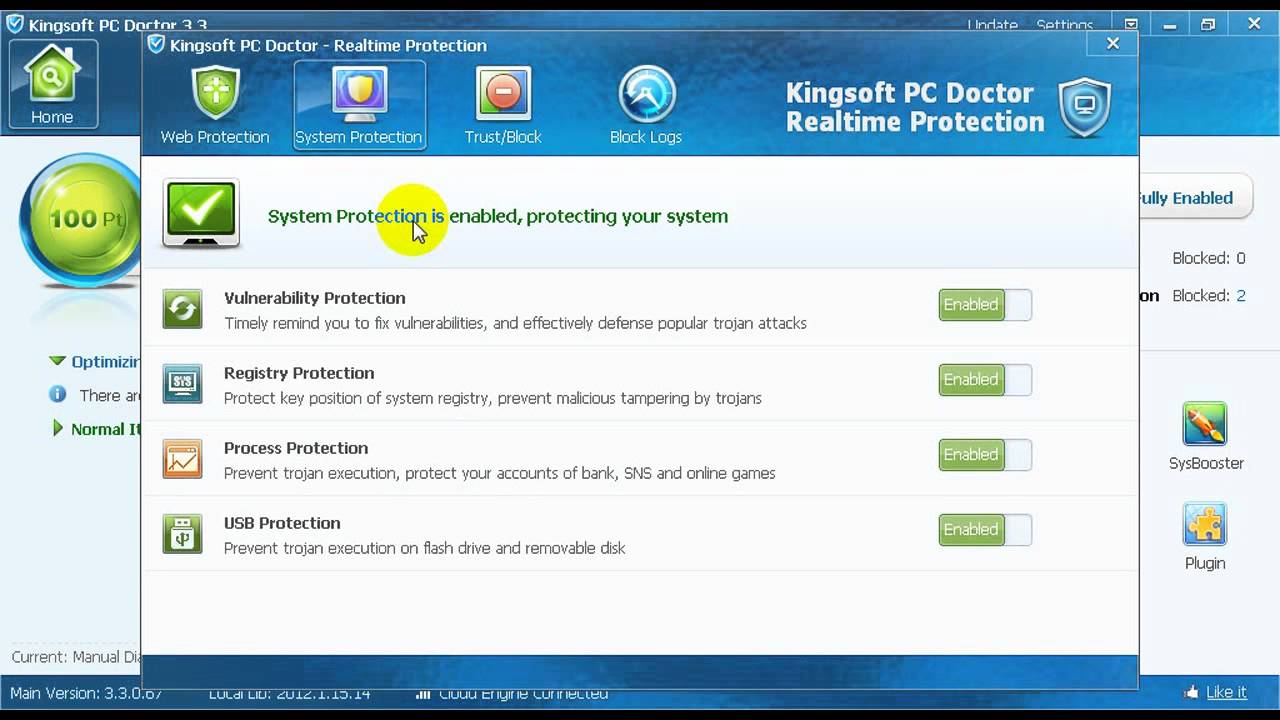
Task: Click the Like it link
Action: click(x=1226, y=692)
